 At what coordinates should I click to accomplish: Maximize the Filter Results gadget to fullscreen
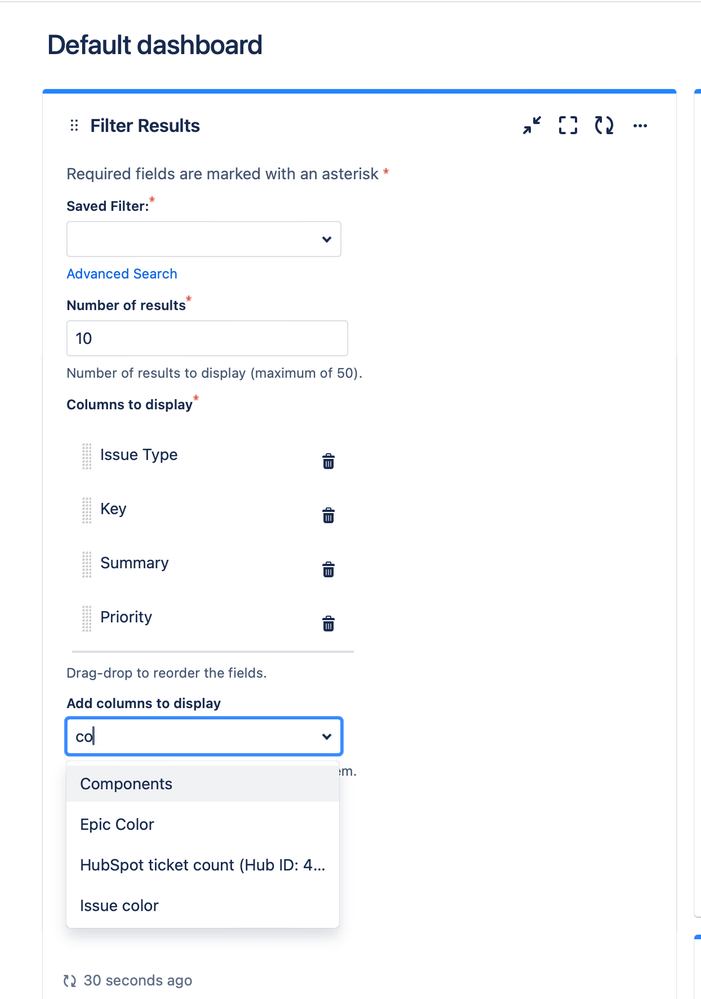[568, 126]
